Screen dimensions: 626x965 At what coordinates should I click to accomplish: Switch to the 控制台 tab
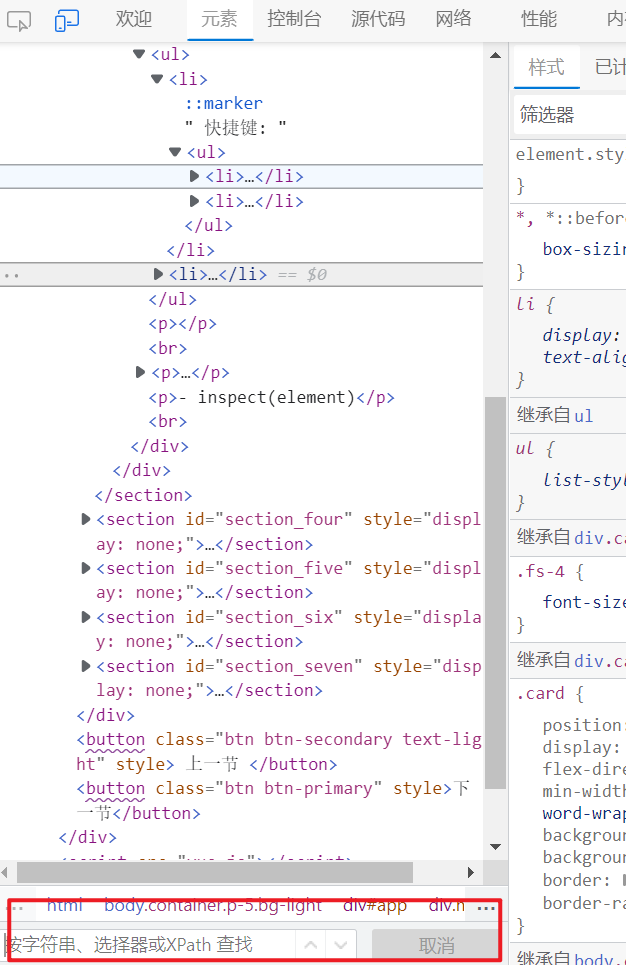294,19
